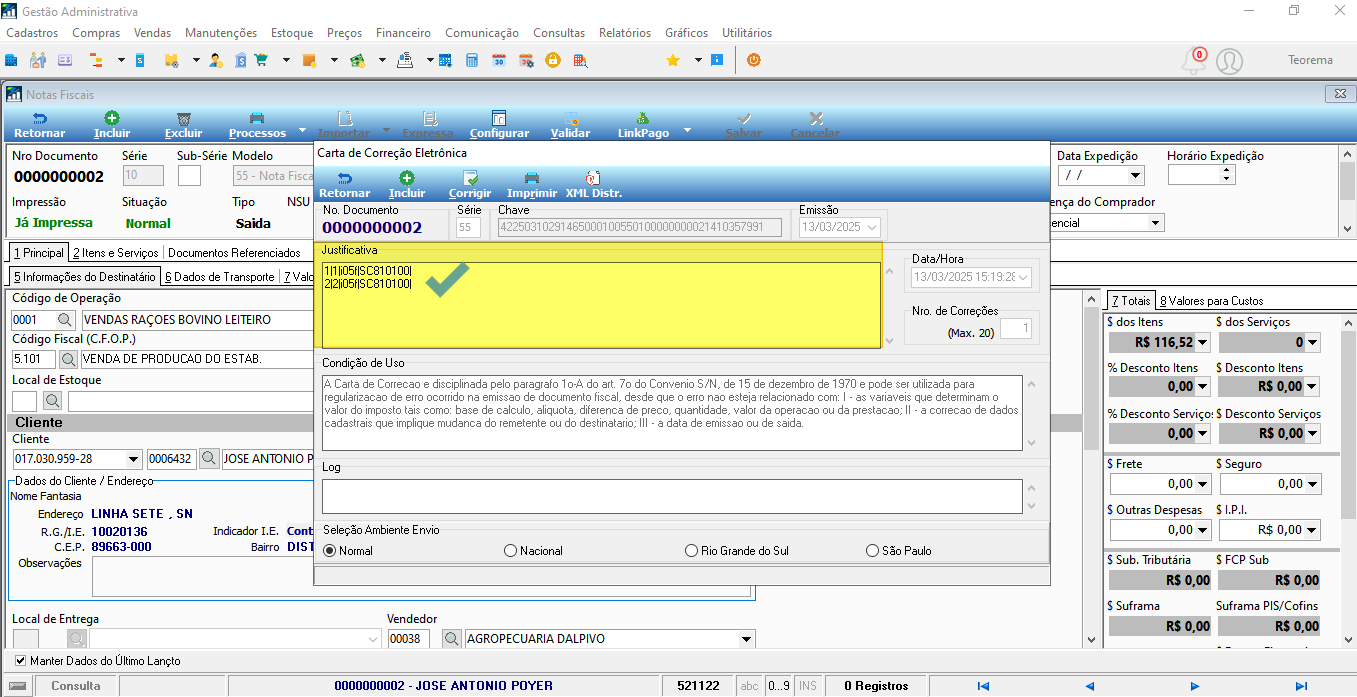Viewport: 1357px width, 697px height.
Task: Click the building icon in main toolbar
Action: [x=13, y=60]
